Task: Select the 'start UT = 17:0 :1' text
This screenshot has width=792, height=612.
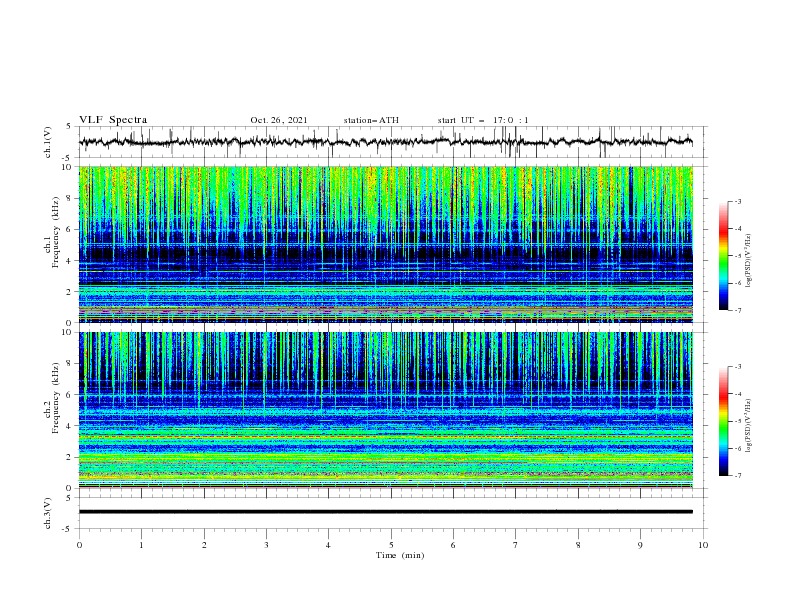Action: (483, 120)
